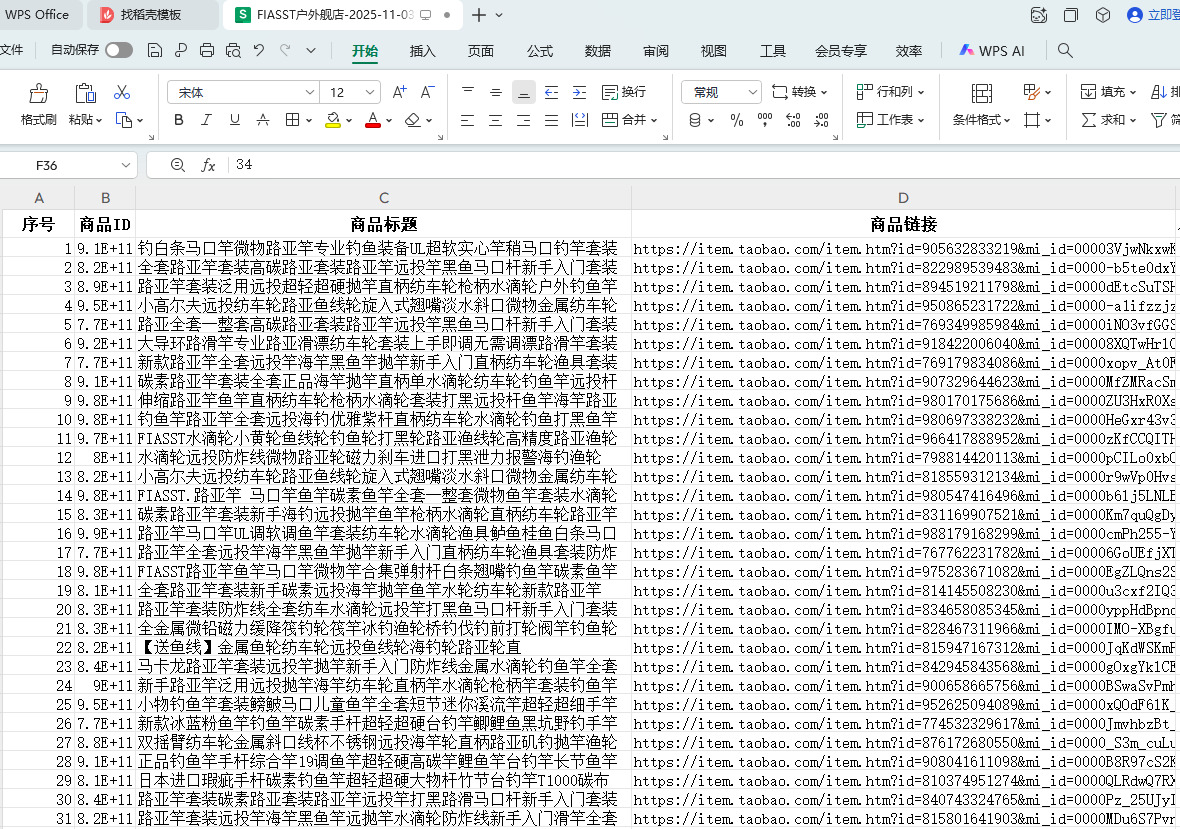Image resolution: width=1180 pixels, height=829 pixels.
Task: Click the Format Painter (格式刷) icon
Action: 38,94
